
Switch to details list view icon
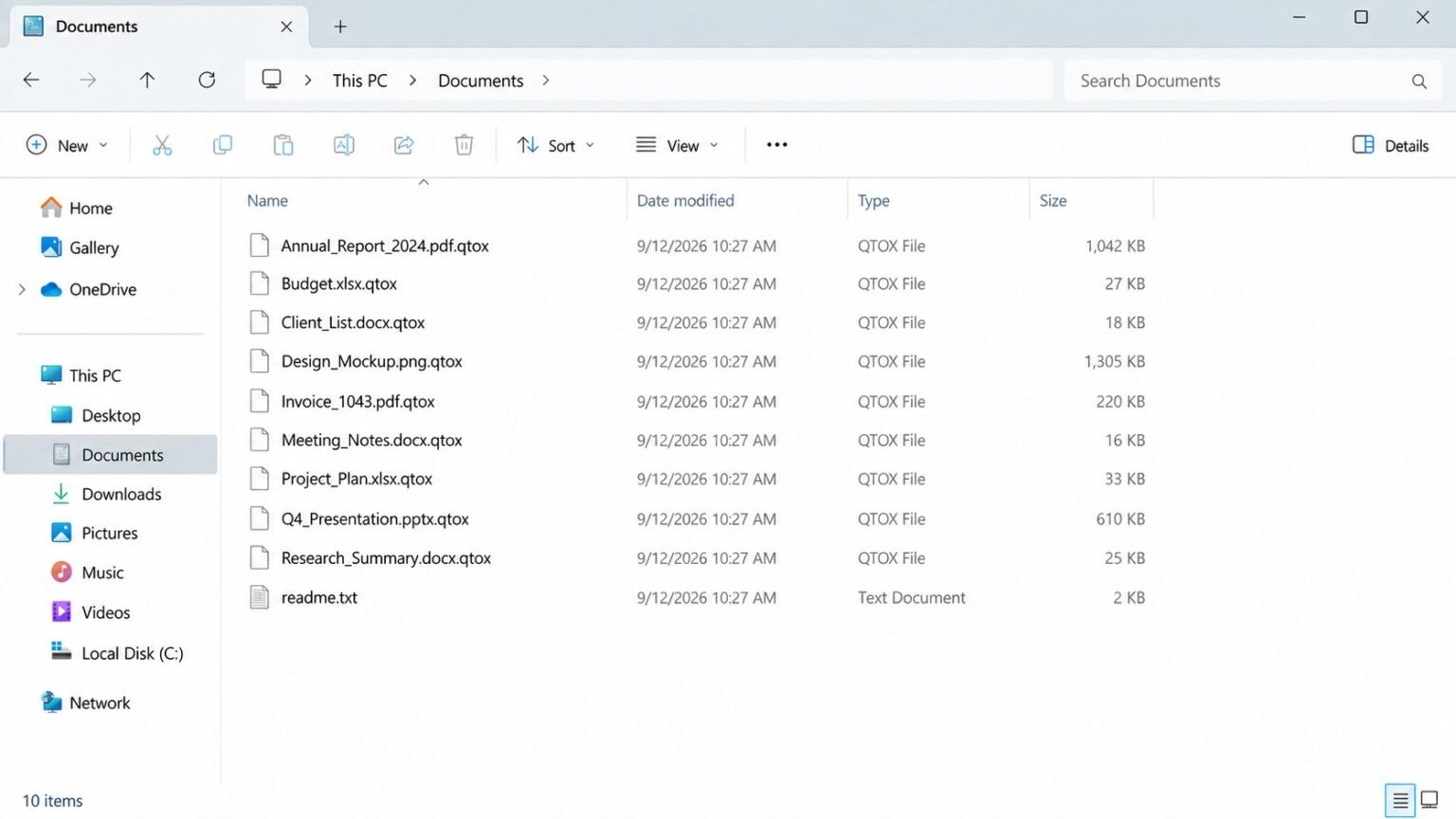pyautogui.click(x=1400, y=801)
